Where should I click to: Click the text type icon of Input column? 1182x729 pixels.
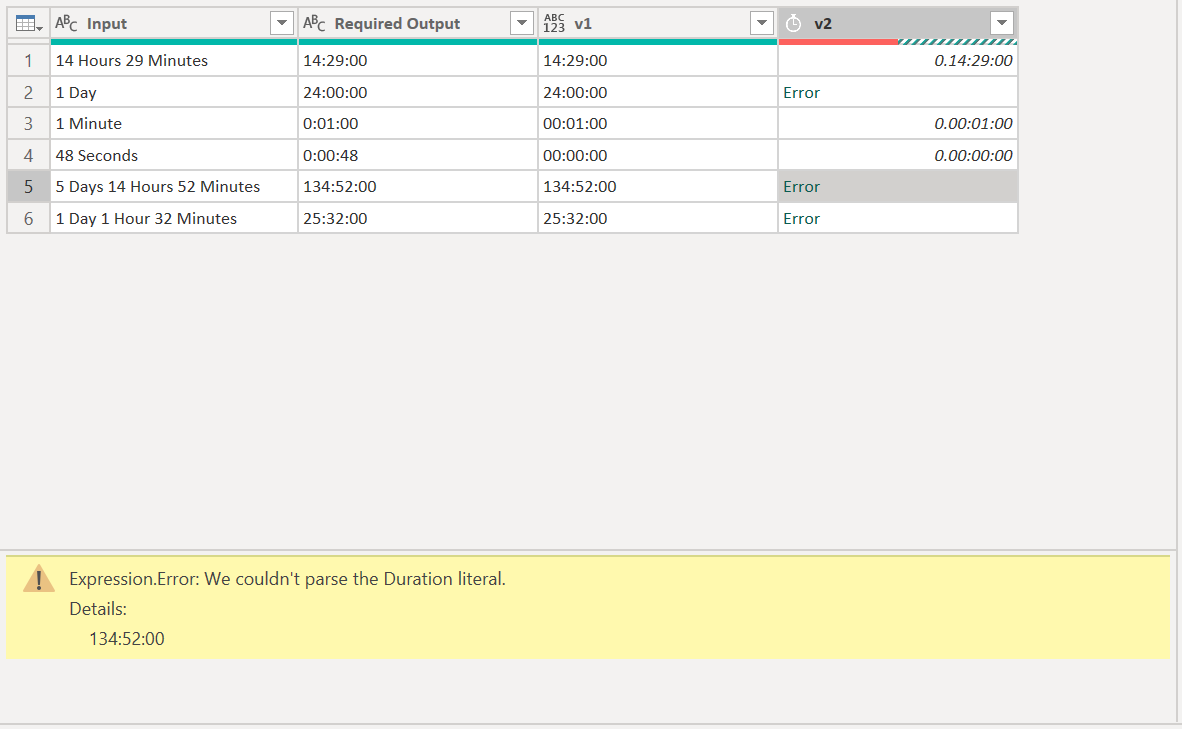coord(66,23)
